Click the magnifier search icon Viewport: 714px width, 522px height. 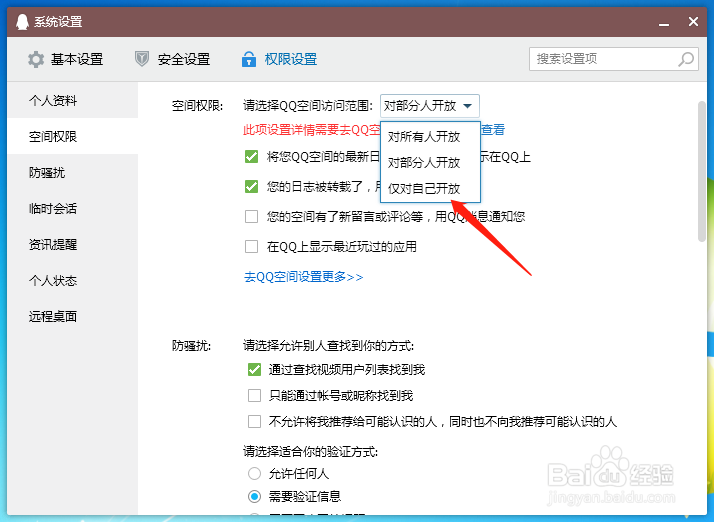tap(686, 59)
